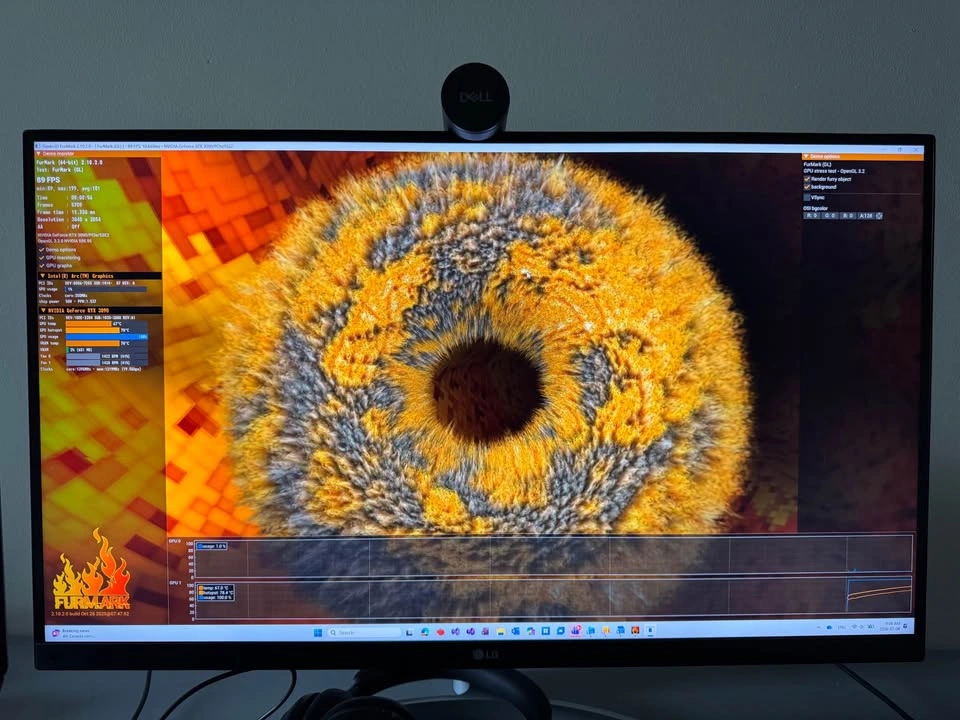Click the RTX 3090 GPU hotspot bar
Viewport: 960px width, 720px height.
(x=107, y=330)
